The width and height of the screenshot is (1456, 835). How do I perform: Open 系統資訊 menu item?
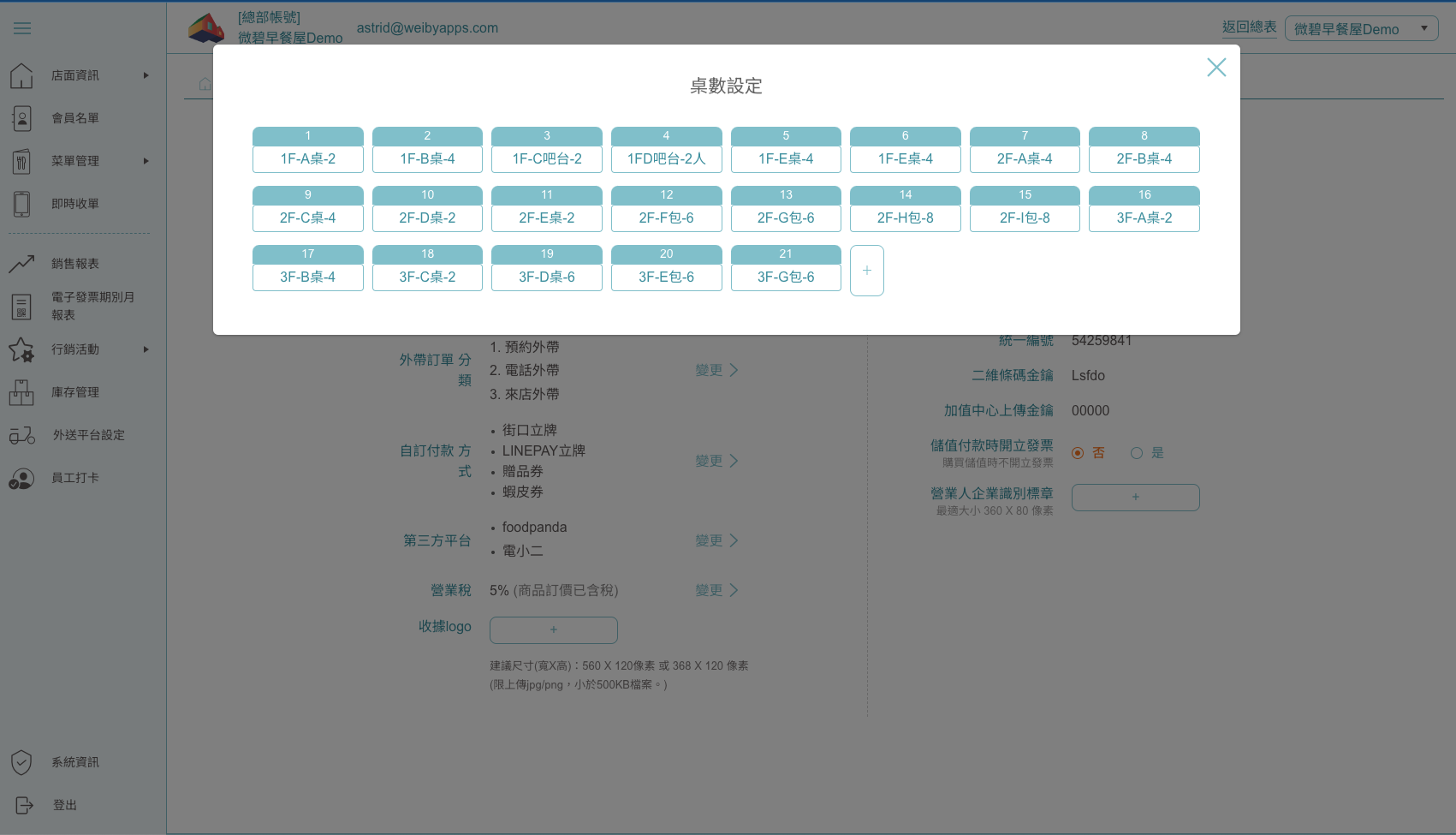coord(75,762)
